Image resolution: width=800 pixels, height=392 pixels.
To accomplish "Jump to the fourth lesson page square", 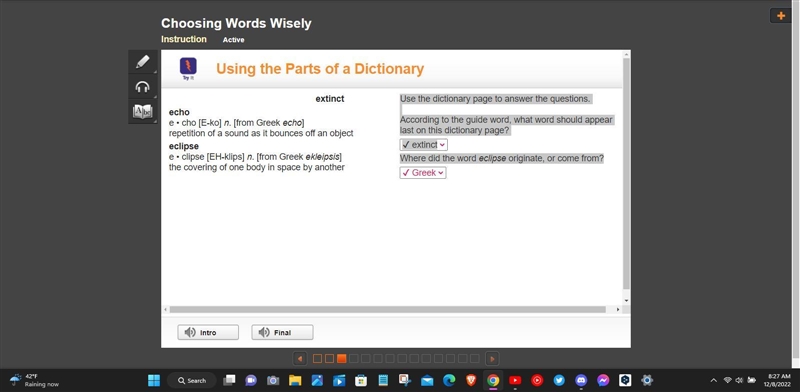I will tap(354, 359).
